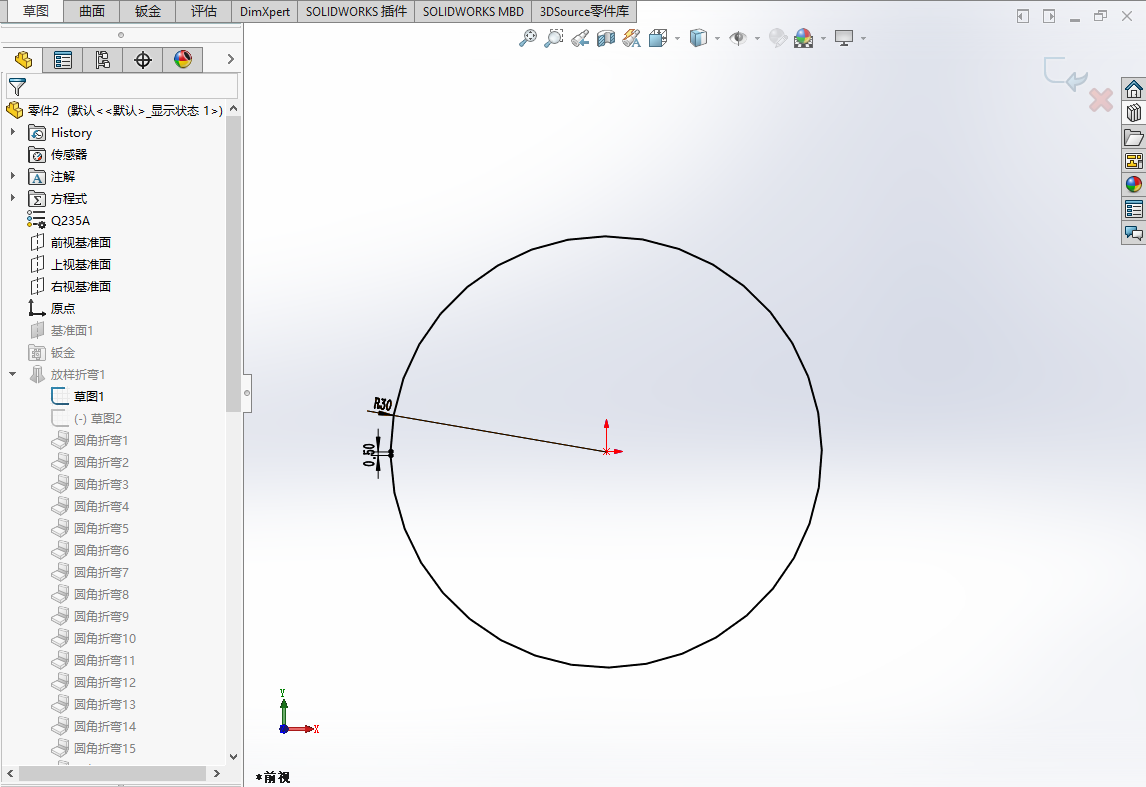1146x787 pixels.
Task: Switch to the DimXpertManager crosshair tab
Action: pyautogui.click(x=143, y=60)
